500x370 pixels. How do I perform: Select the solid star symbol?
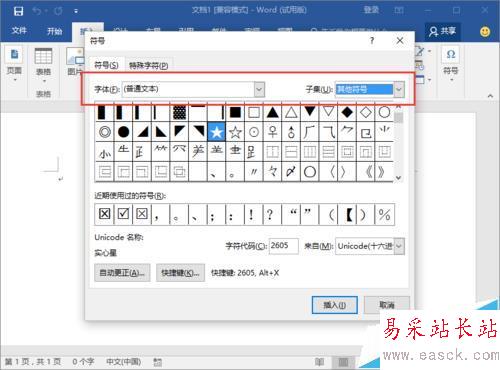(216, 132)
